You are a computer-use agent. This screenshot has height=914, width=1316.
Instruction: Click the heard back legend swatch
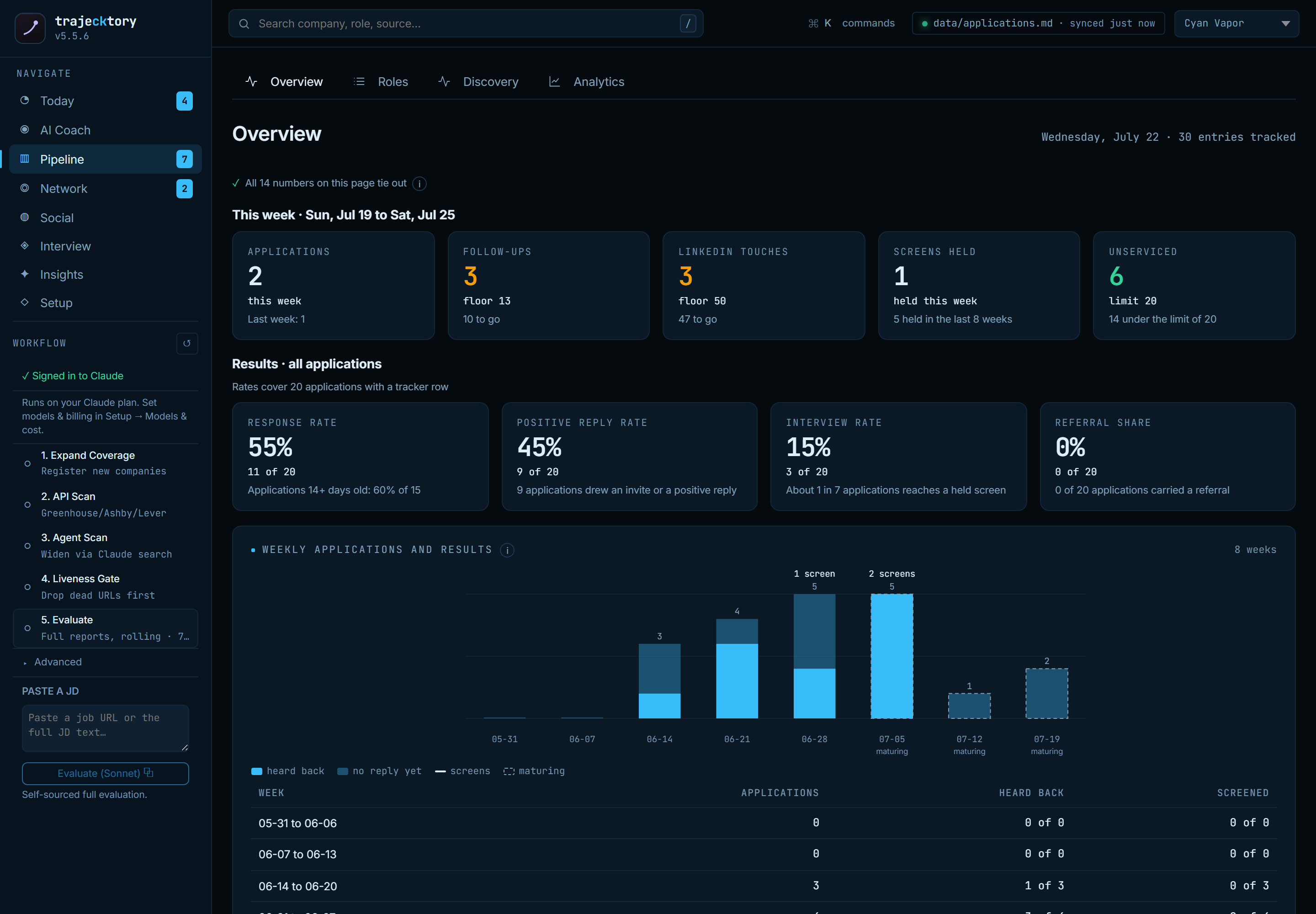[256, 771]
